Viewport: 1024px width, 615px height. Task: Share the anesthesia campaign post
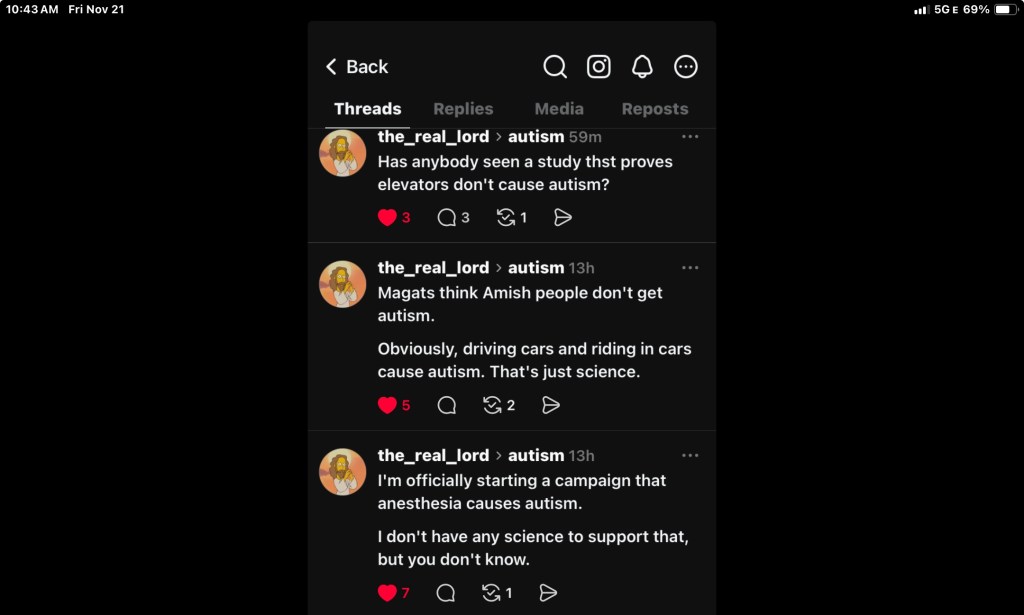tap(548, 593)
